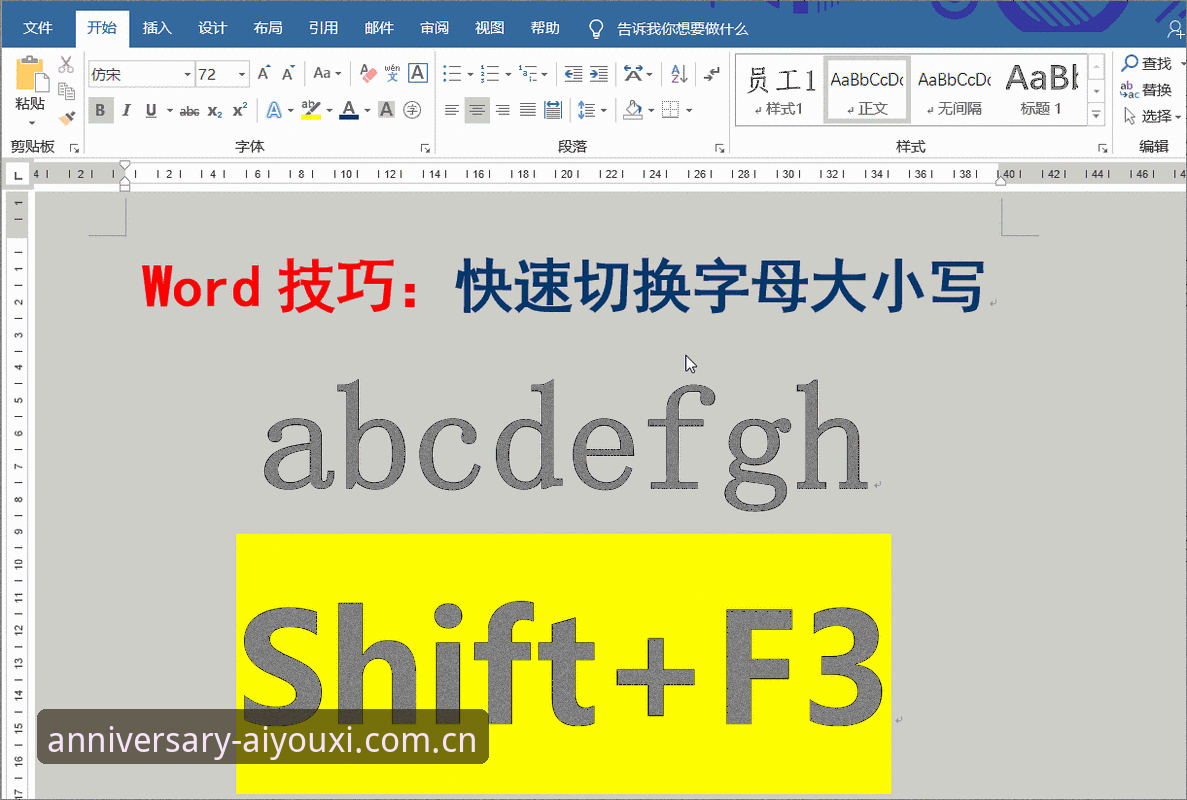Image resolution: width=1187 pixels, height=800 pixels.
Task: Open Font dialog launcher
Action: [x=425, y=148]
